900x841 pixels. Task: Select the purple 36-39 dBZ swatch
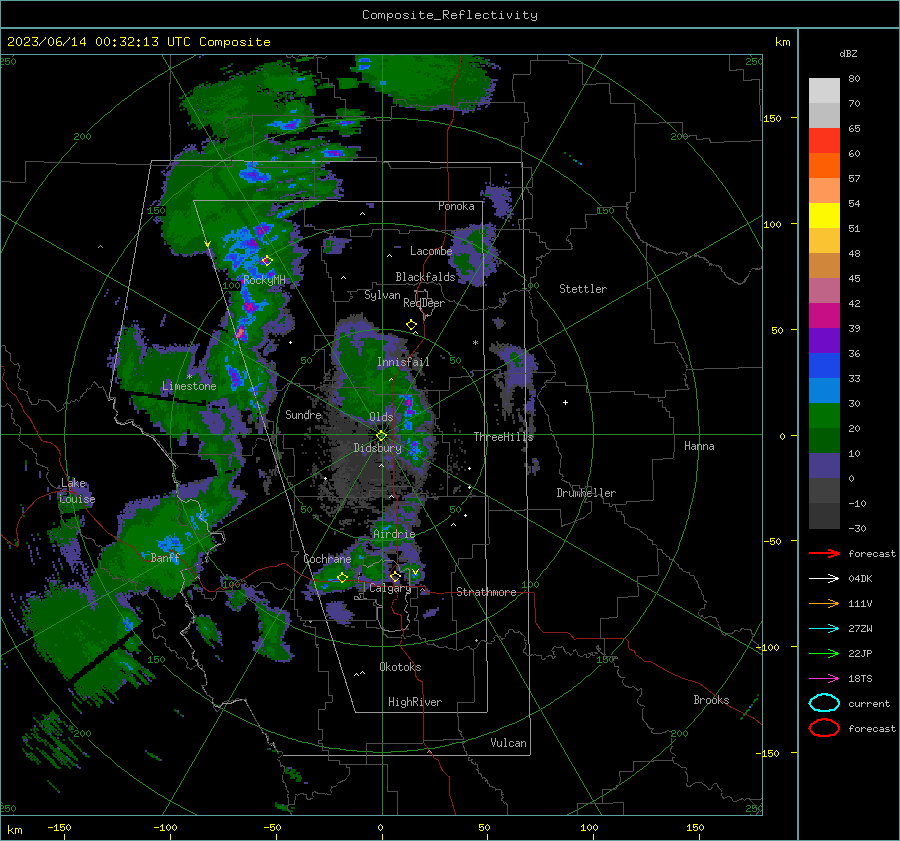click(x=824, y=341)
